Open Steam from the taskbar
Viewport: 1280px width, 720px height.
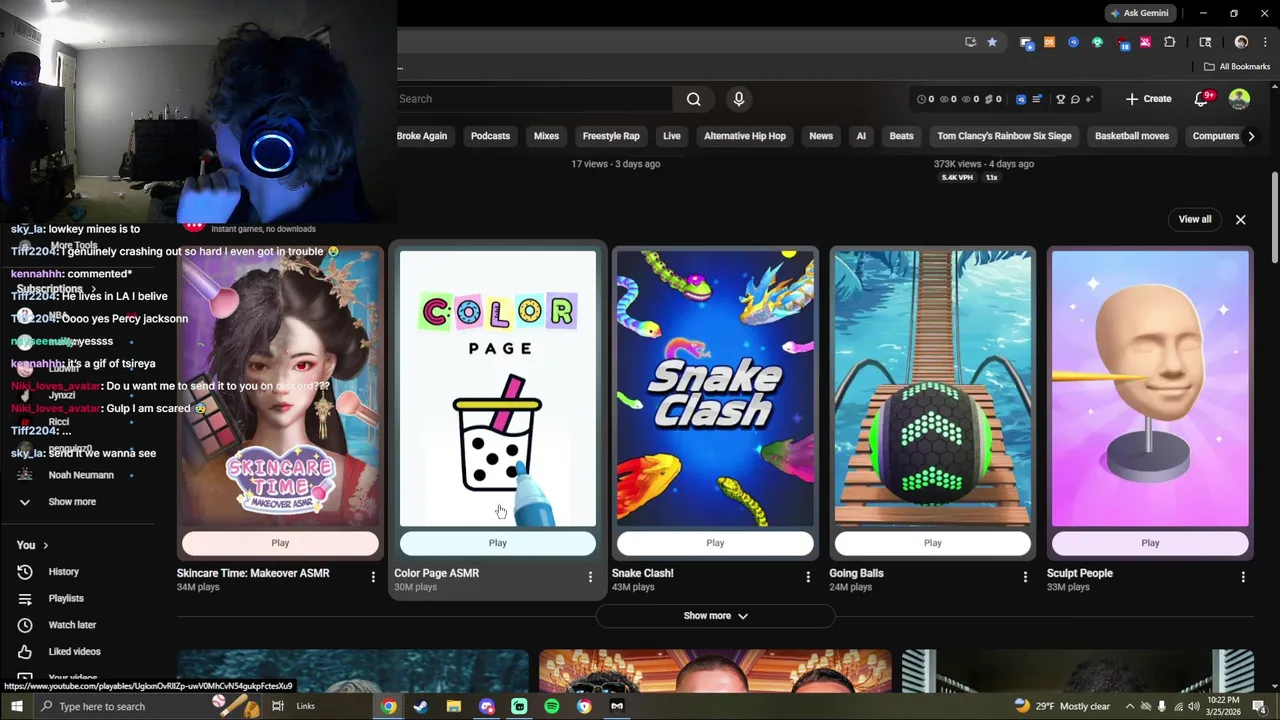pos(421,706)
